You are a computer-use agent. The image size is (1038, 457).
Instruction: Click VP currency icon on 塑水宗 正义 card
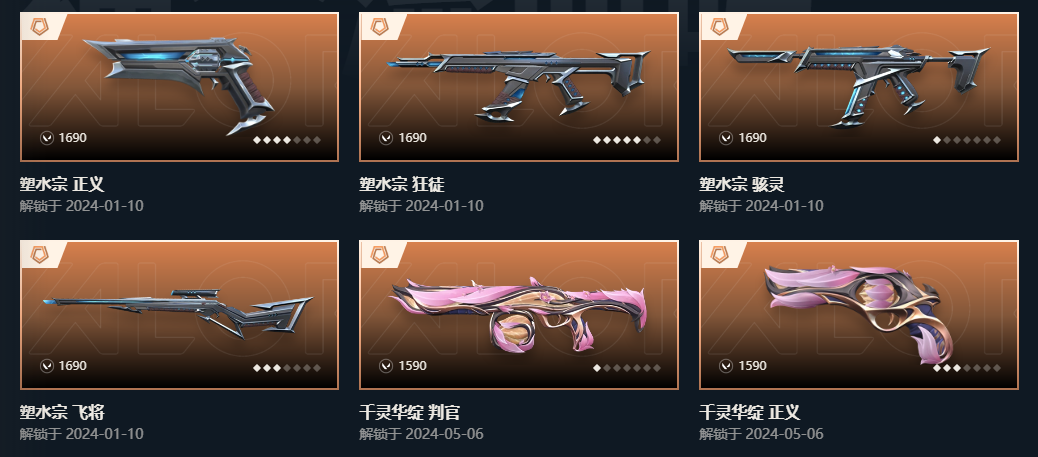[46, 138]
